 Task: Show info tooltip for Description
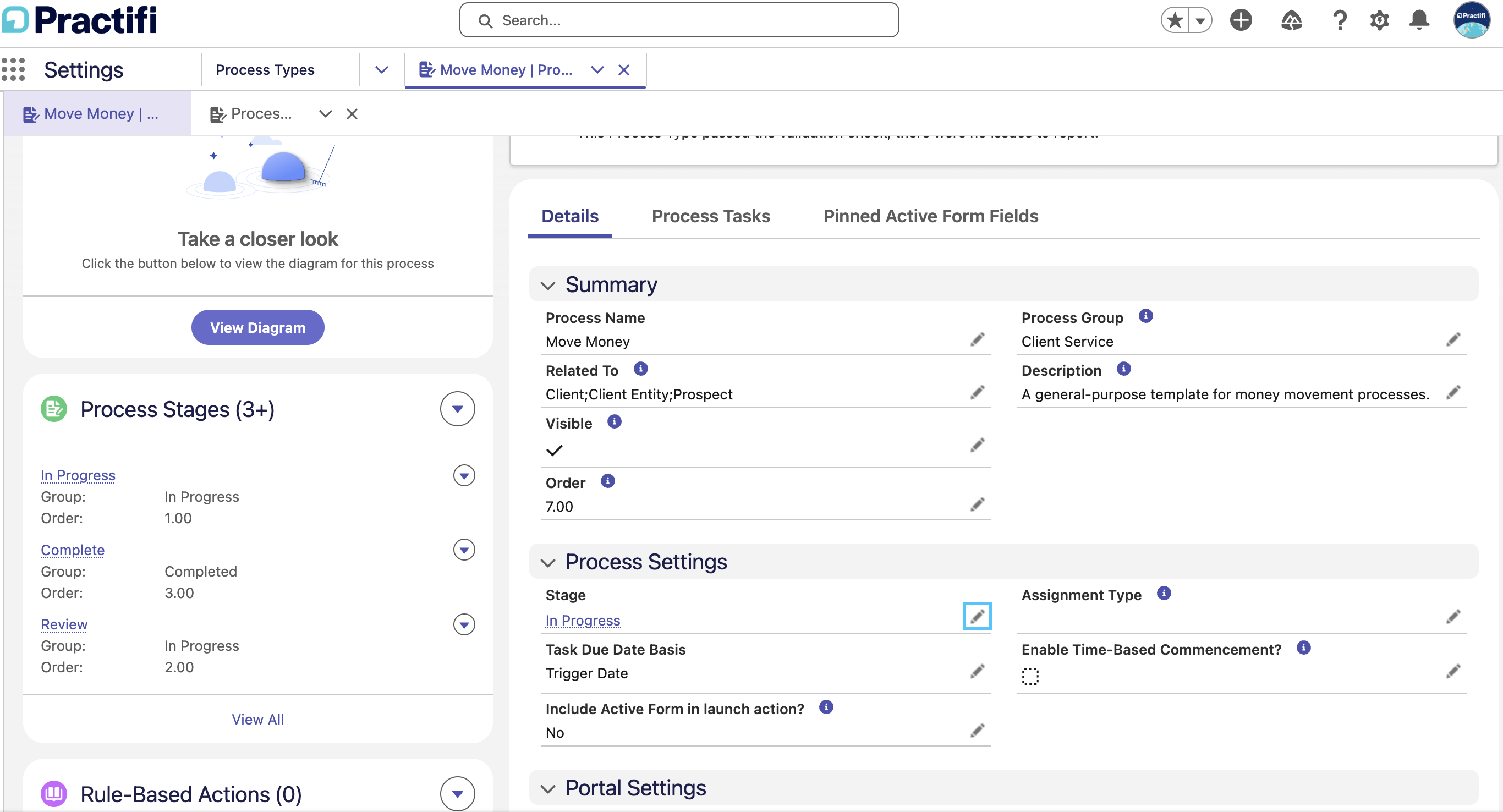point(1123,369)
